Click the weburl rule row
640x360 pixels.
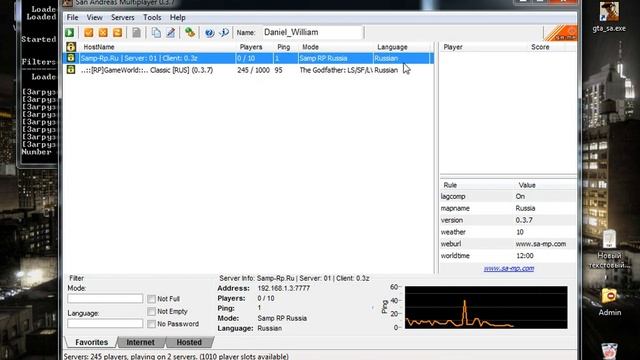(508, 244)
